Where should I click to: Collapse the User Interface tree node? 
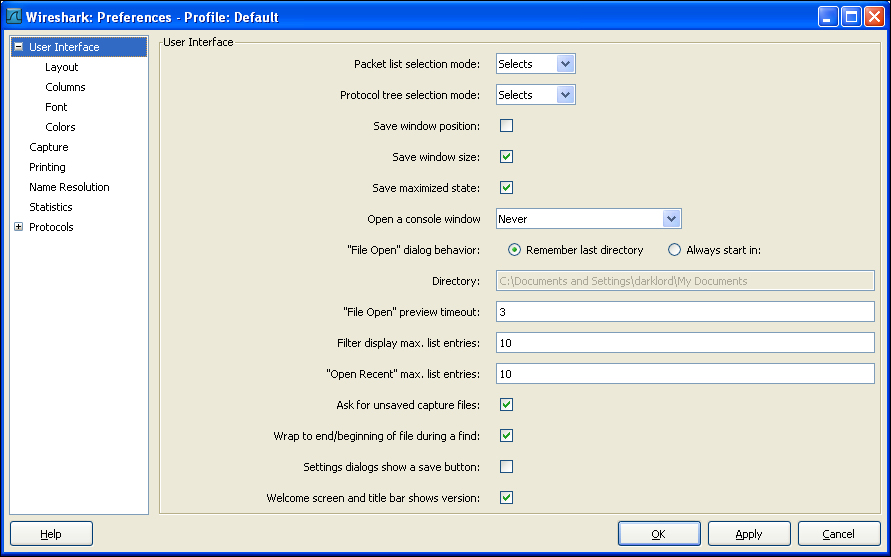[x=18, y=47]
